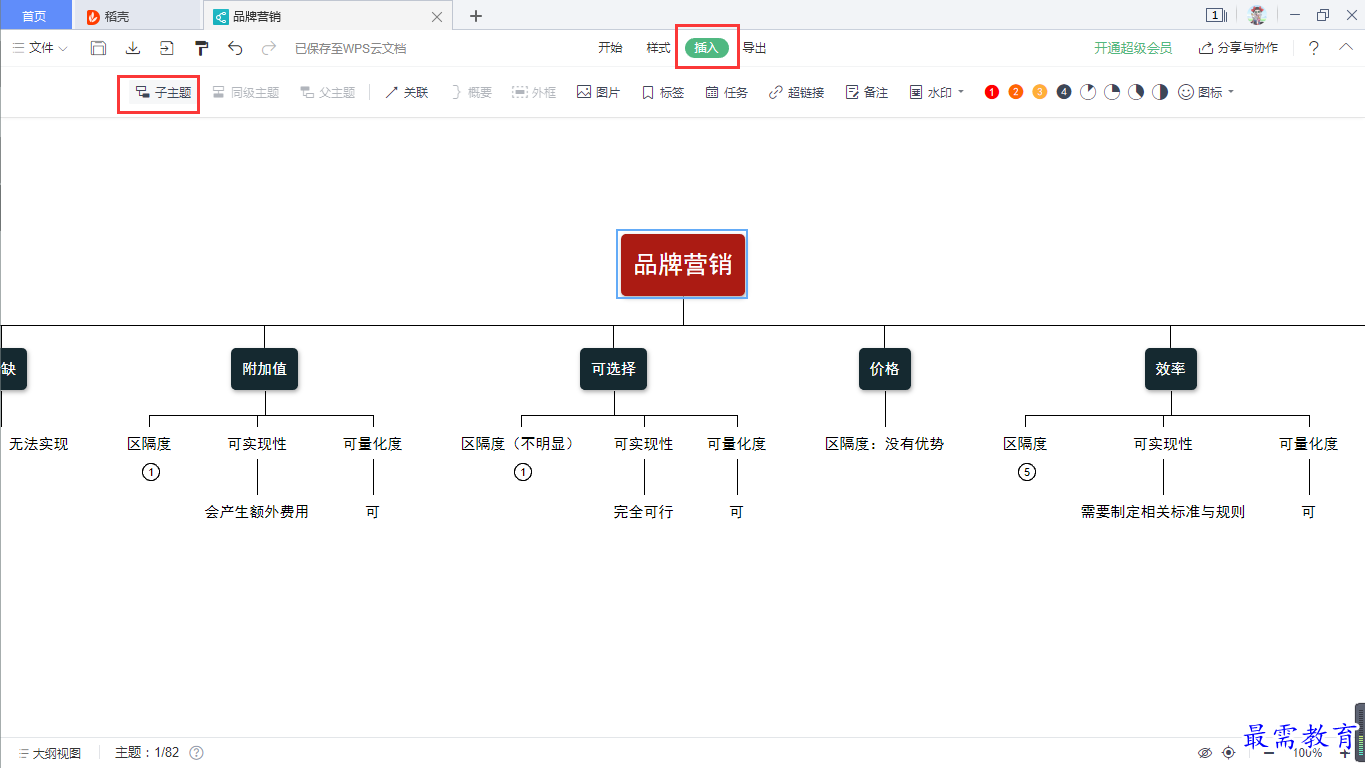Viewport: 1365px width, 768px height.
Task: Switch to the 稻壳 tab
Action: pyautogui.click(x=137, y=16)
